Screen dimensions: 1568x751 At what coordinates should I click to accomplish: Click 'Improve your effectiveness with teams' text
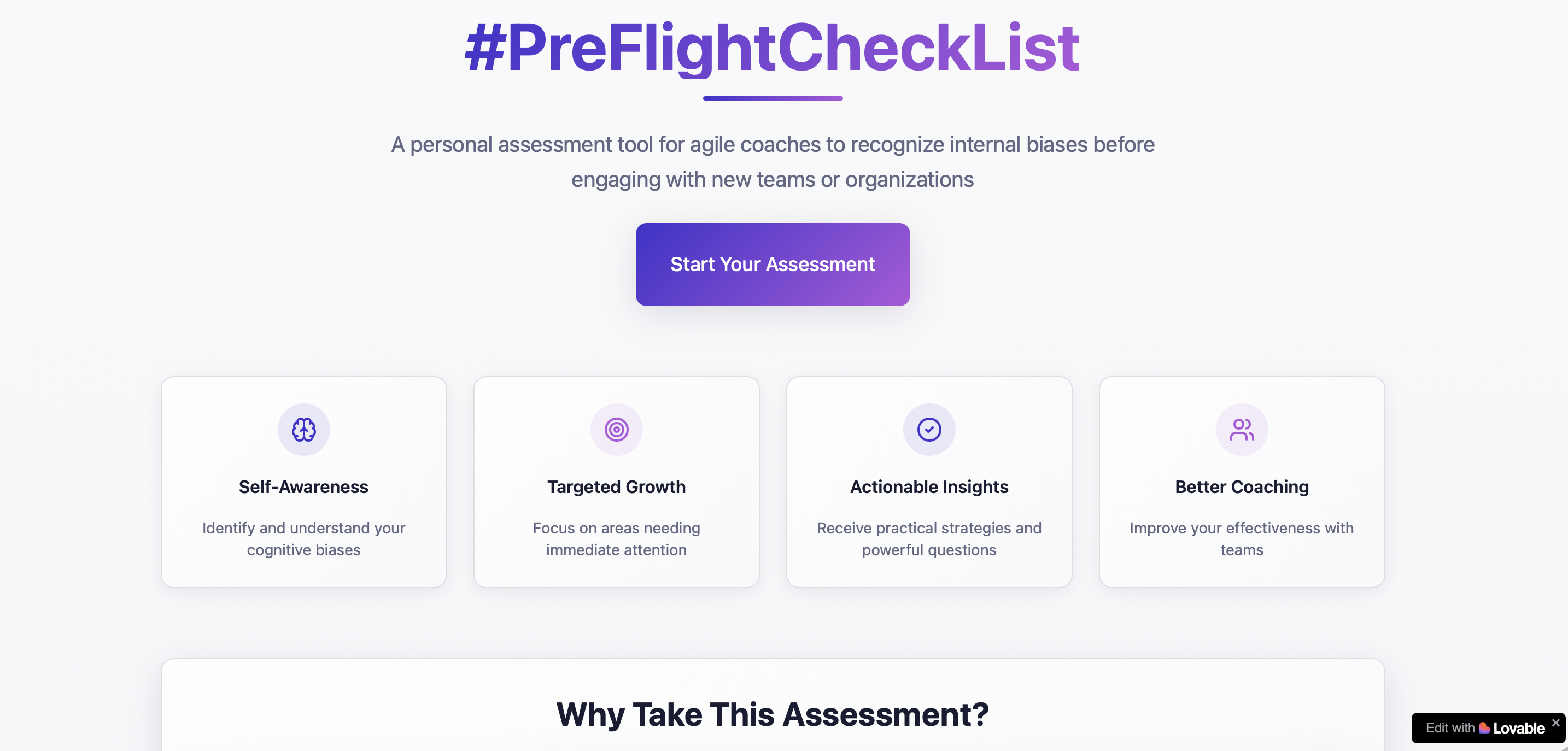coord(1241,538)
